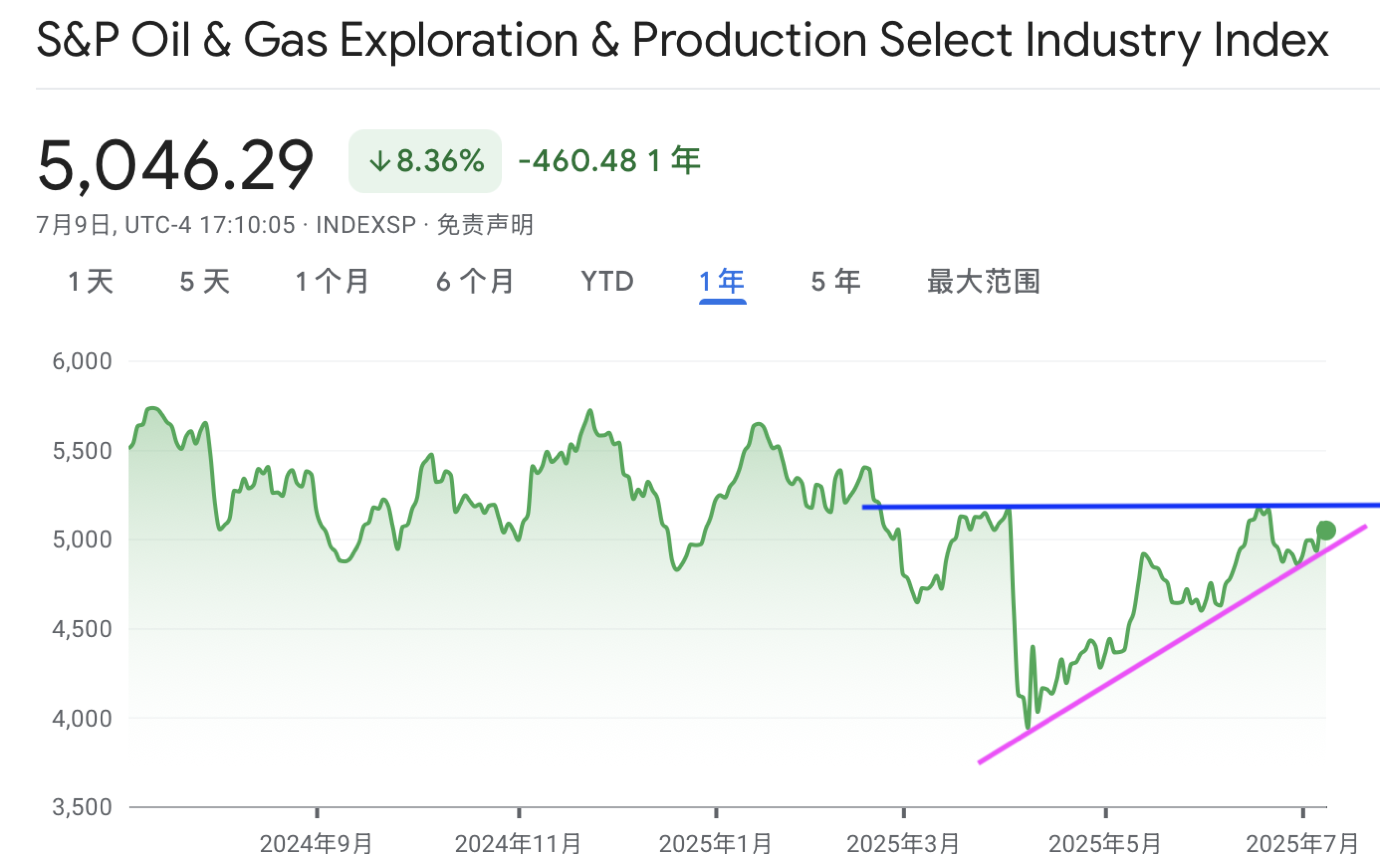
Task: Click the index title heading
Action: click(x=683, y=41)
